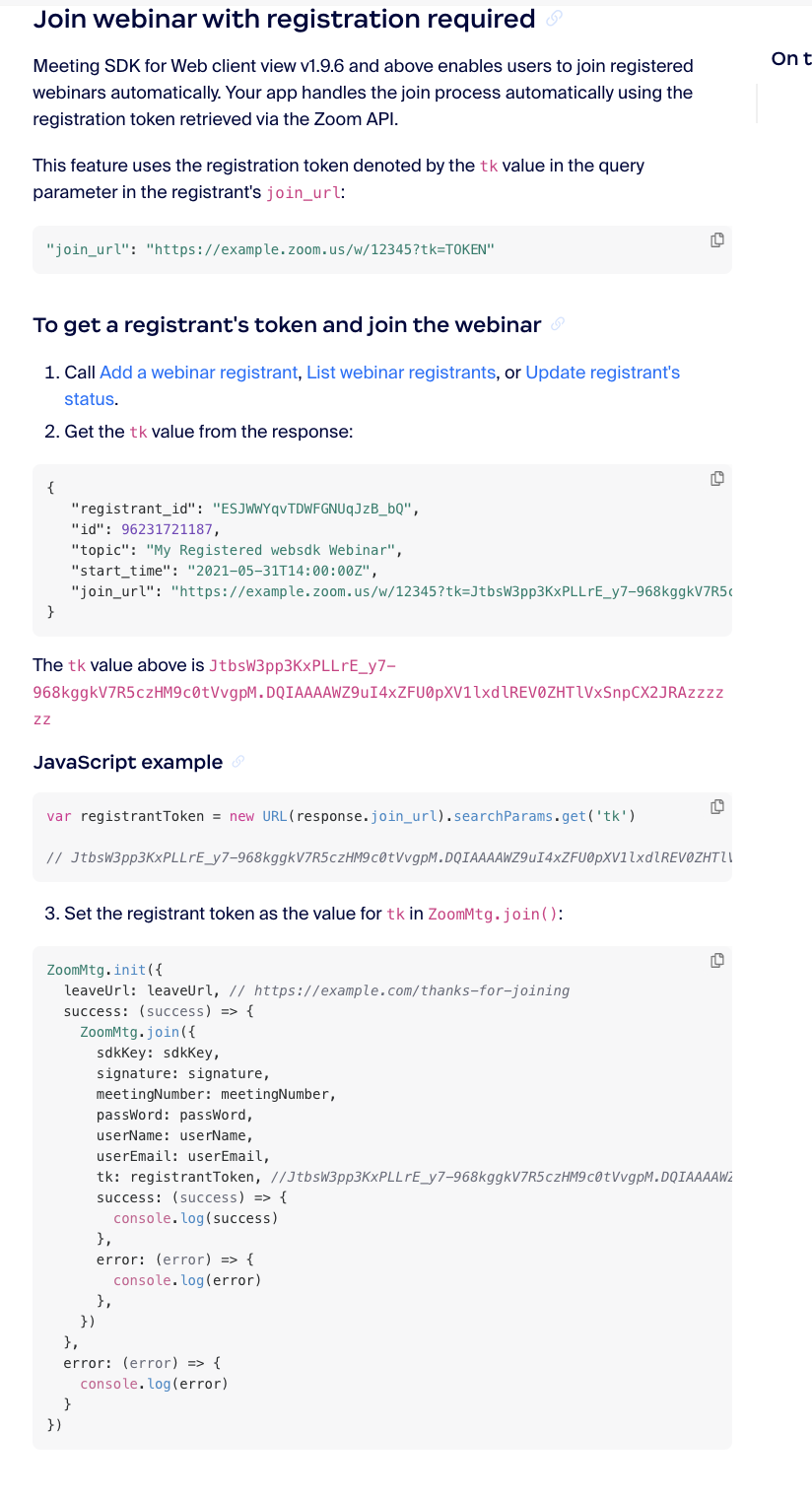Click the id value 96231721187 in the JSON
812x1498 pixels.
point(163,530)
